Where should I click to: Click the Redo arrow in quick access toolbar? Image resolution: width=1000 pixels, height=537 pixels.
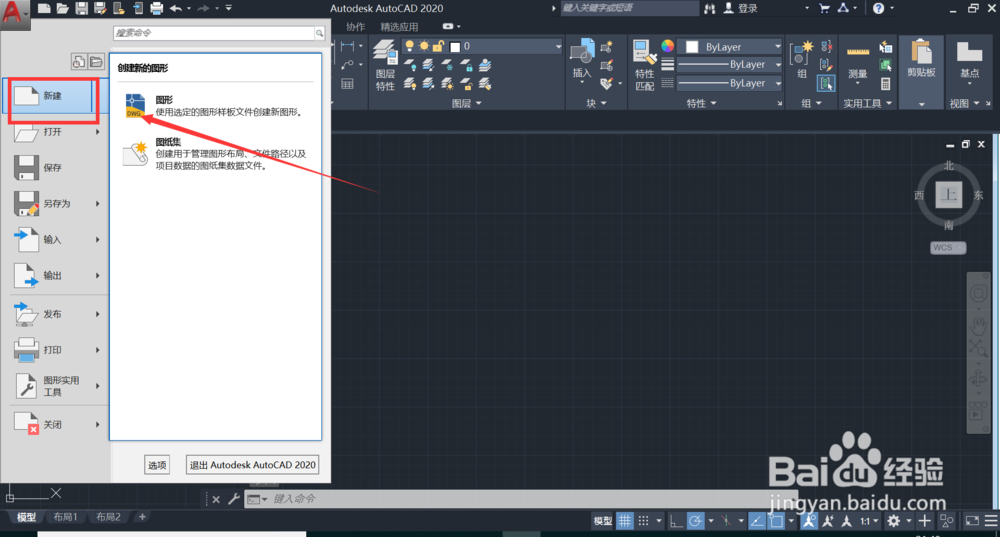point(203,8)
